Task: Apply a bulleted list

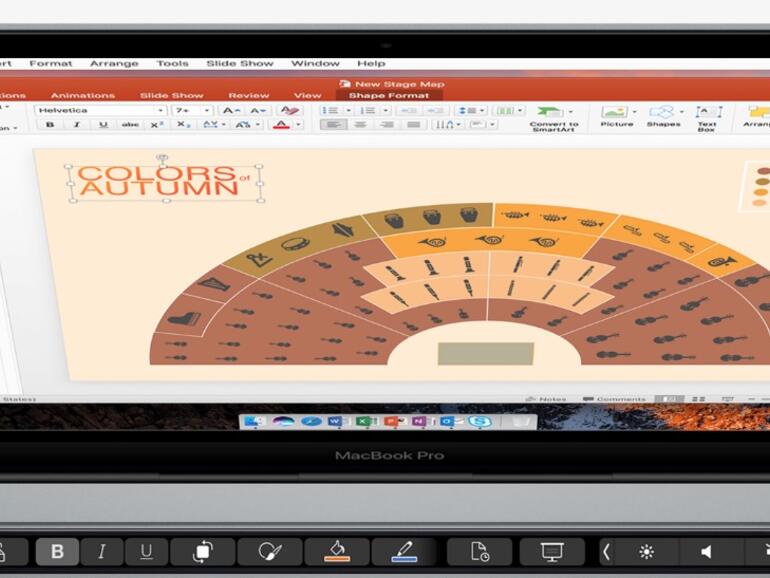Action: coord(330,110)
